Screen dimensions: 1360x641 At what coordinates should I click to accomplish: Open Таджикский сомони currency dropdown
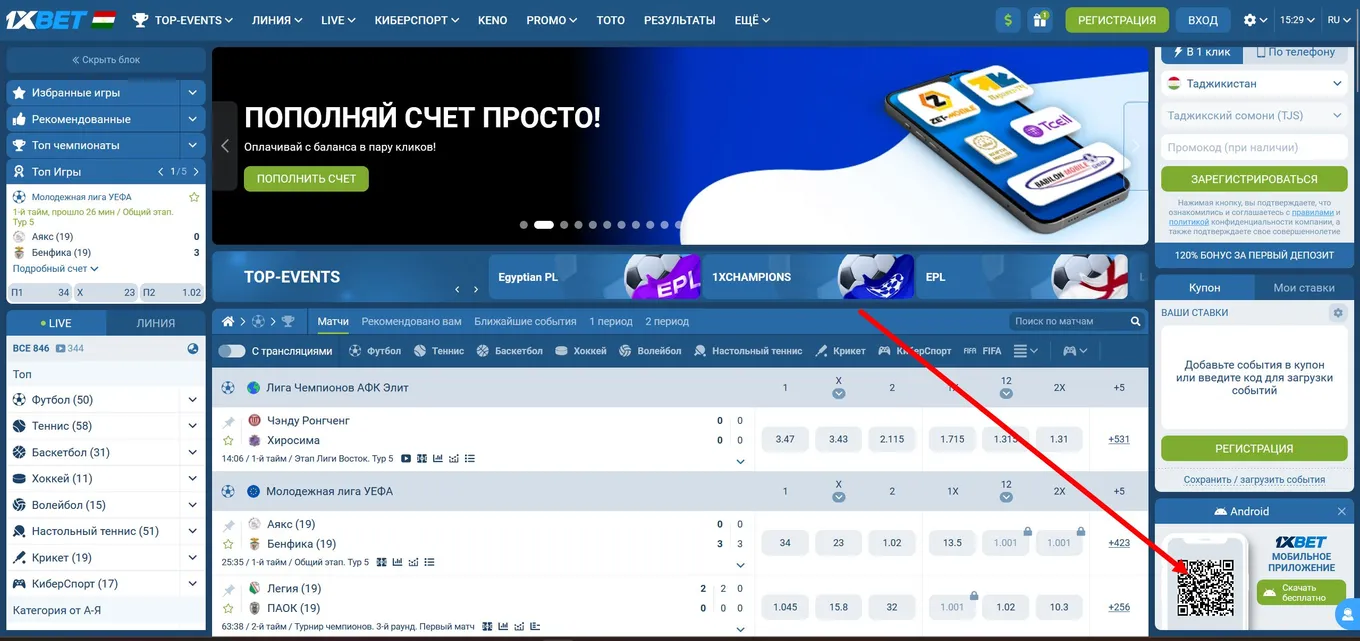point(1254,116)
